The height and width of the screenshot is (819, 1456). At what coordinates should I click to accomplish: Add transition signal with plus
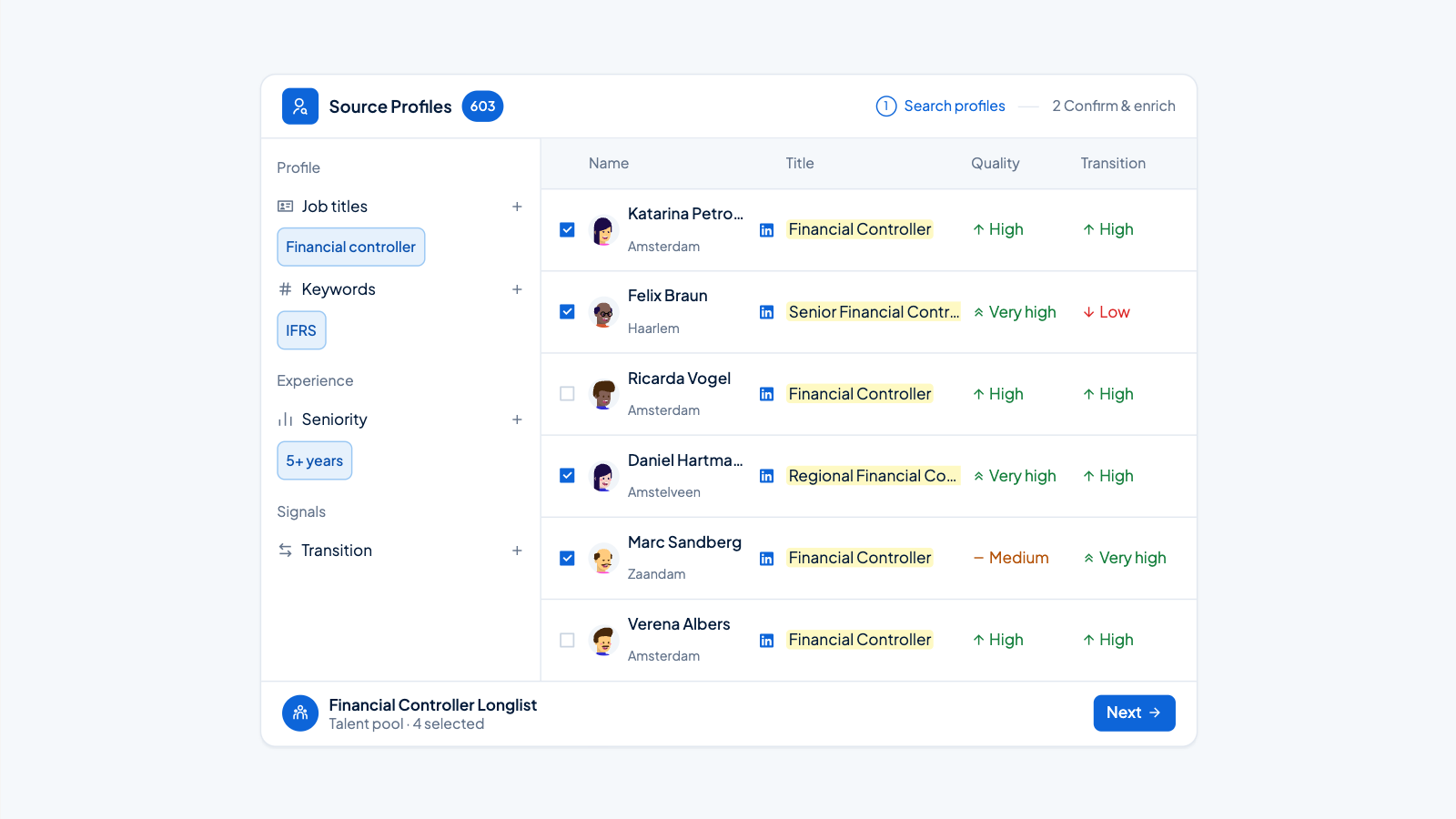pos(517,551)
